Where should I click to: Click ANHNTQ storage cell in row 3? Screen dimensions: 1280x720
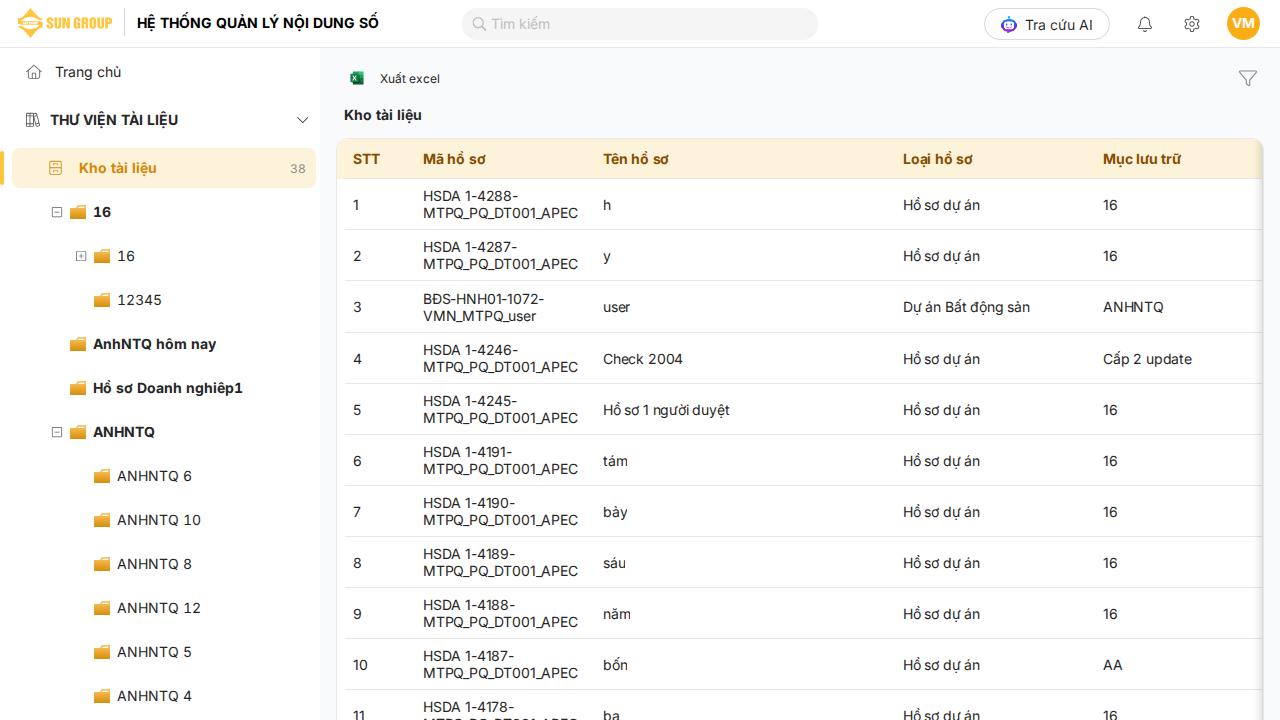[x=1133, y=307]
